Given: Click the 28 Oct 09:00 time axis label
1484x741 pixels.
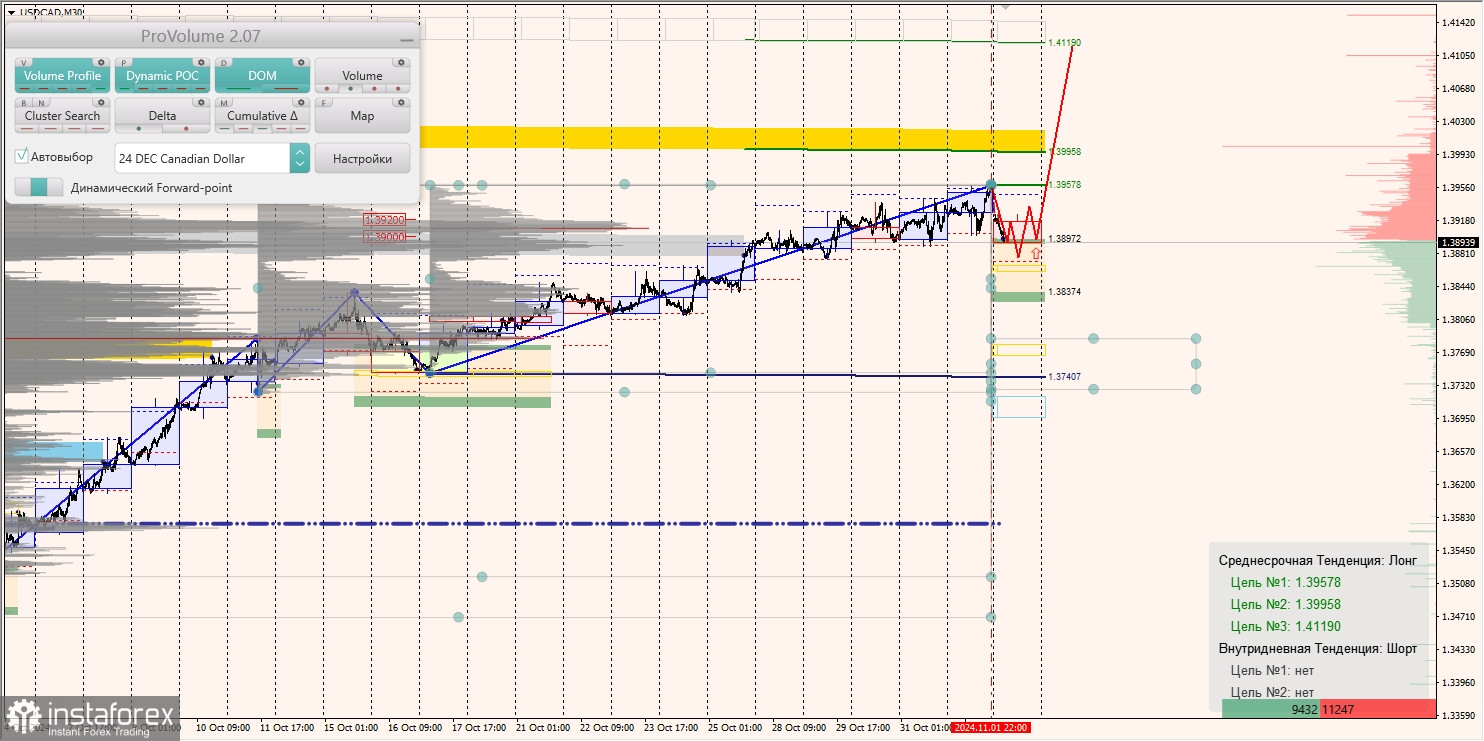Looking at the screenshot, I should coord(799,727).
